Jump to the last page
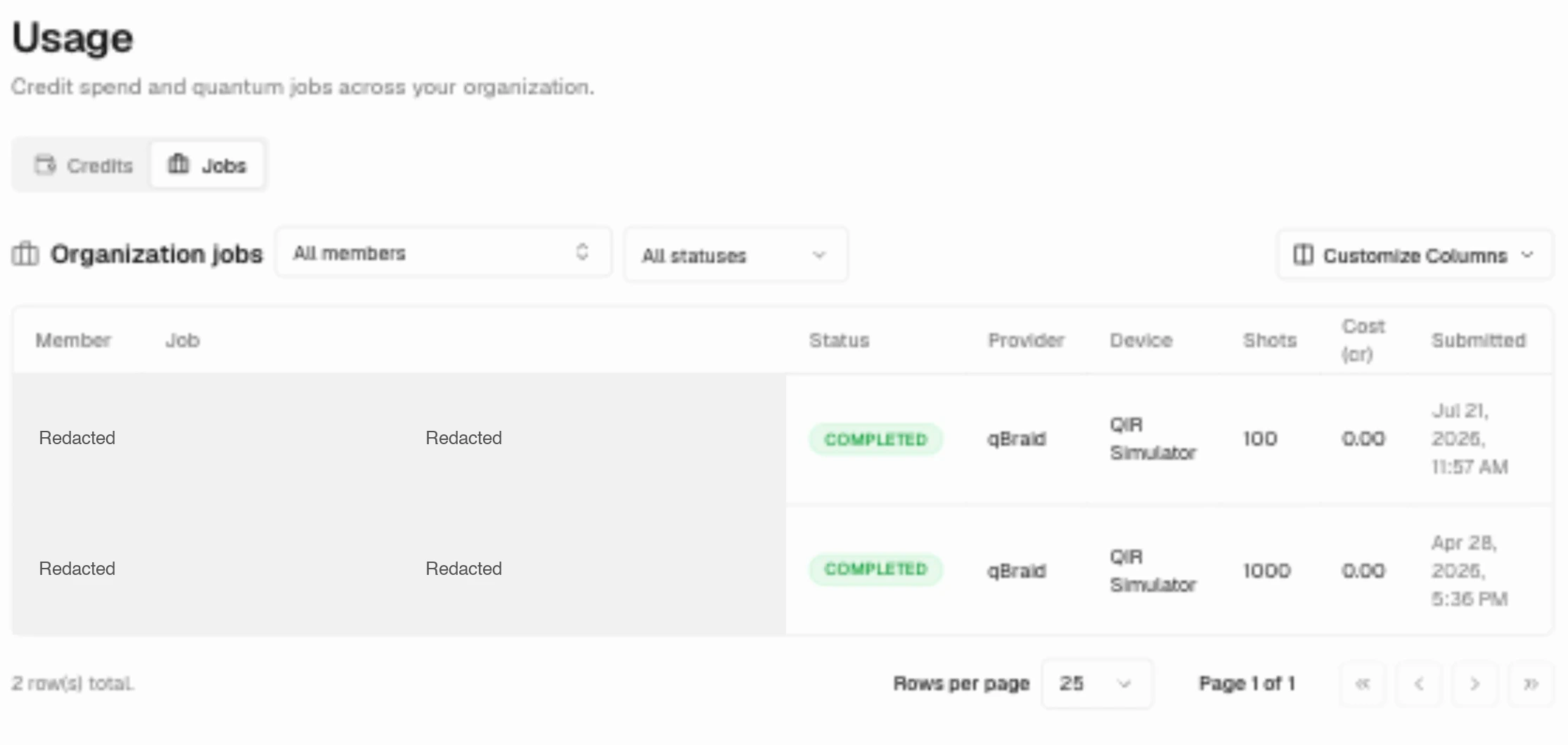Screen dimensions: 1568x745 click(x=1531, y=683)
